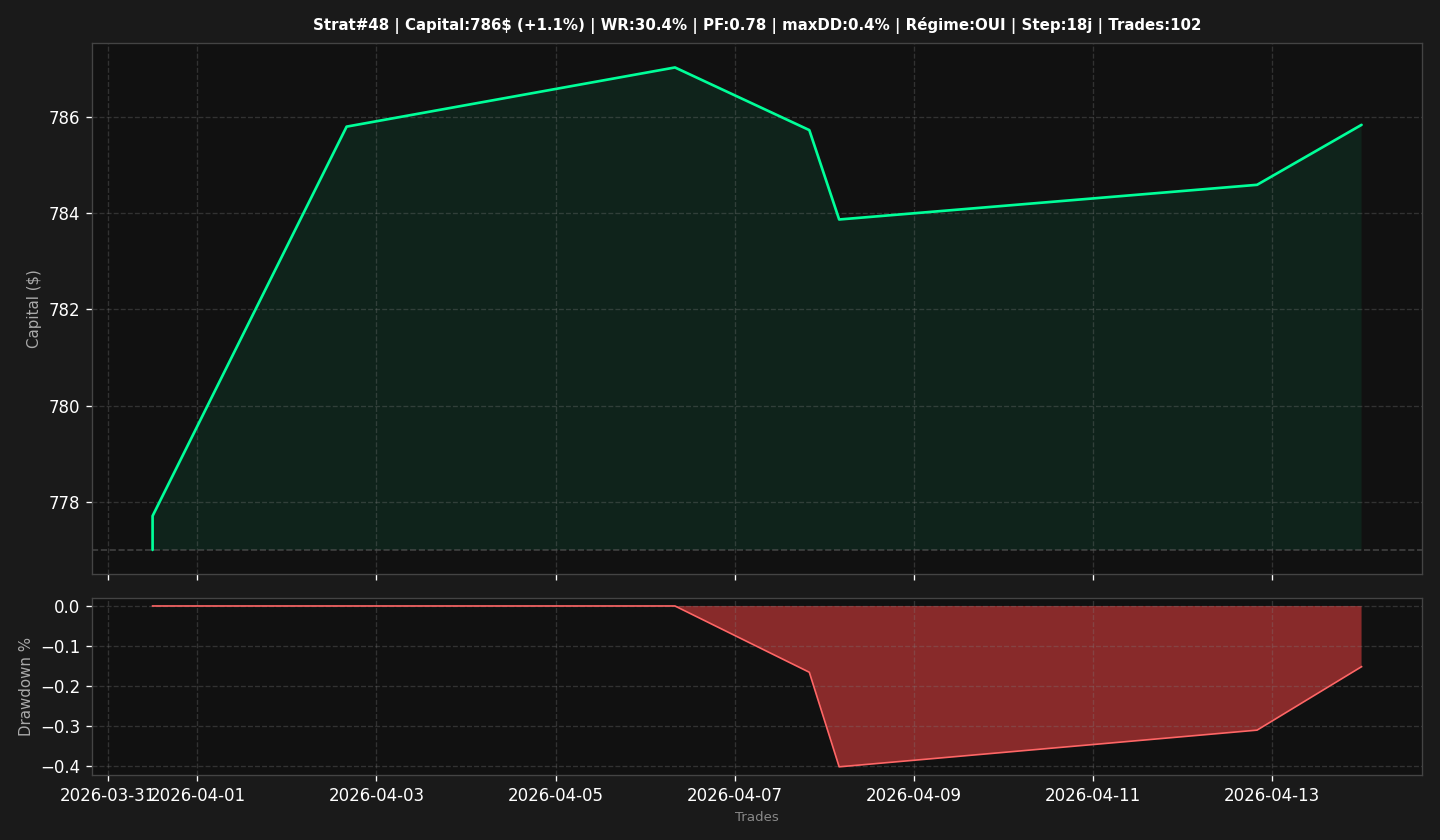This screenshot has height=840, width=1440.
Task: Select the "786" capital axis tick
Action: (x=65, y=118)
